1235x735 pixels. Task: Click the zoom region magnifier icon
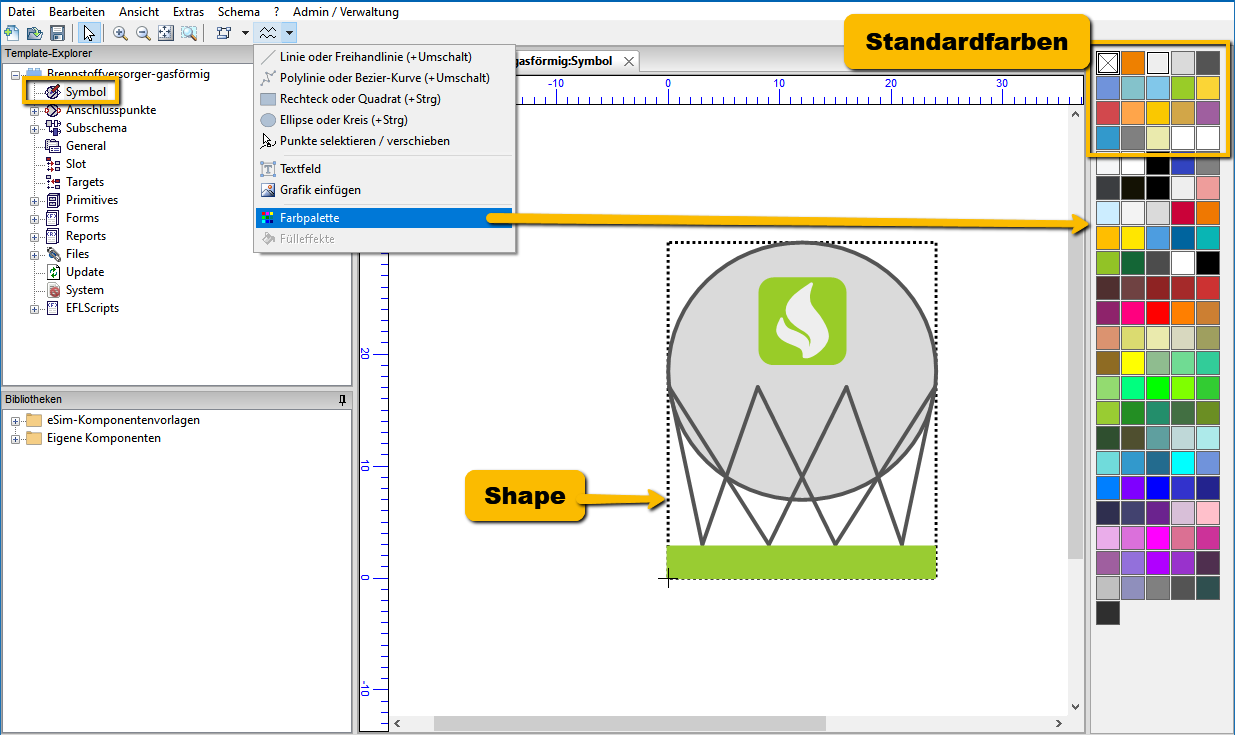click(x=188, y=33)
